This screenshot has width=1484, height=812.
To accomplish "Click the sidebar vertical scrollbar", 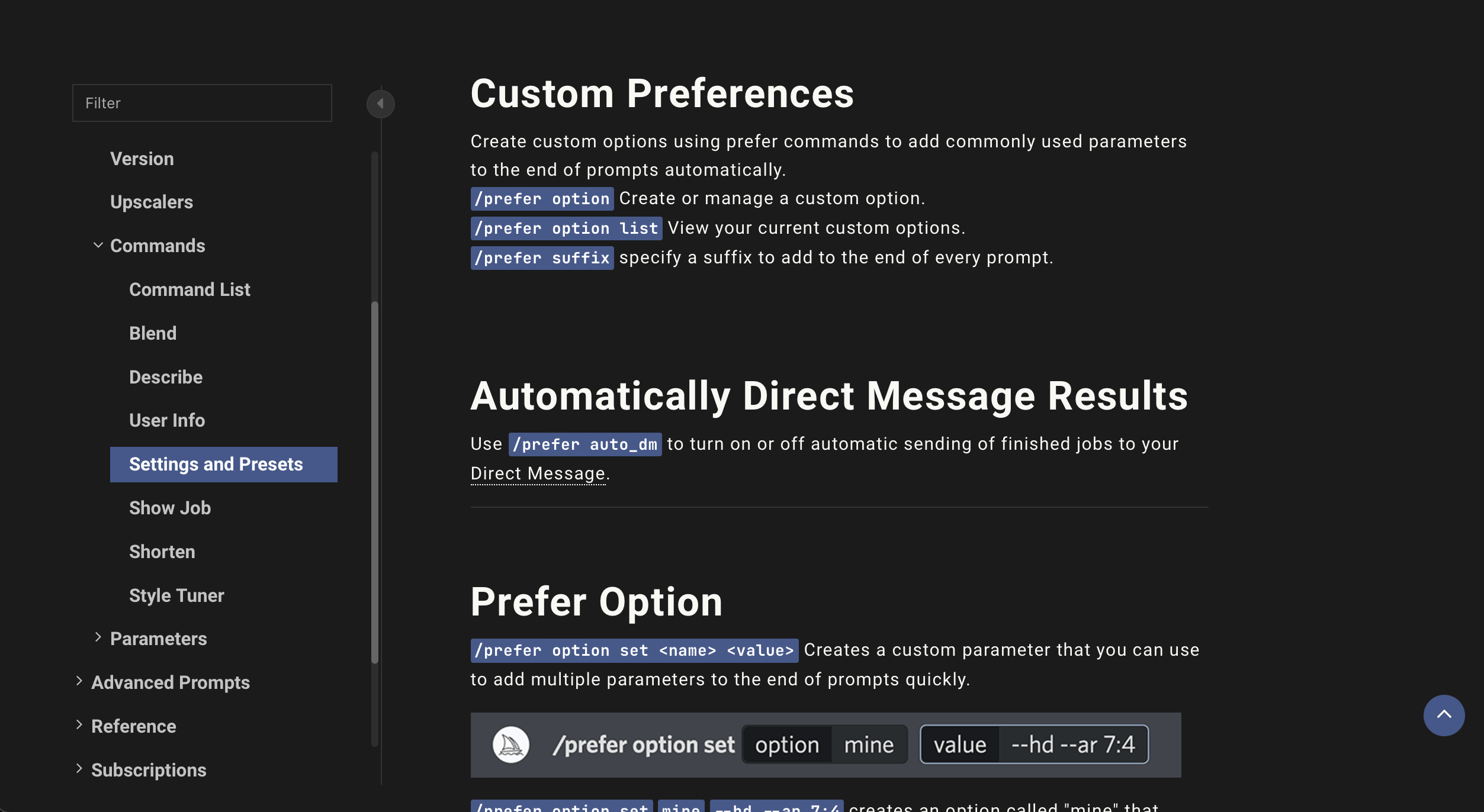I will click(374, 482).
